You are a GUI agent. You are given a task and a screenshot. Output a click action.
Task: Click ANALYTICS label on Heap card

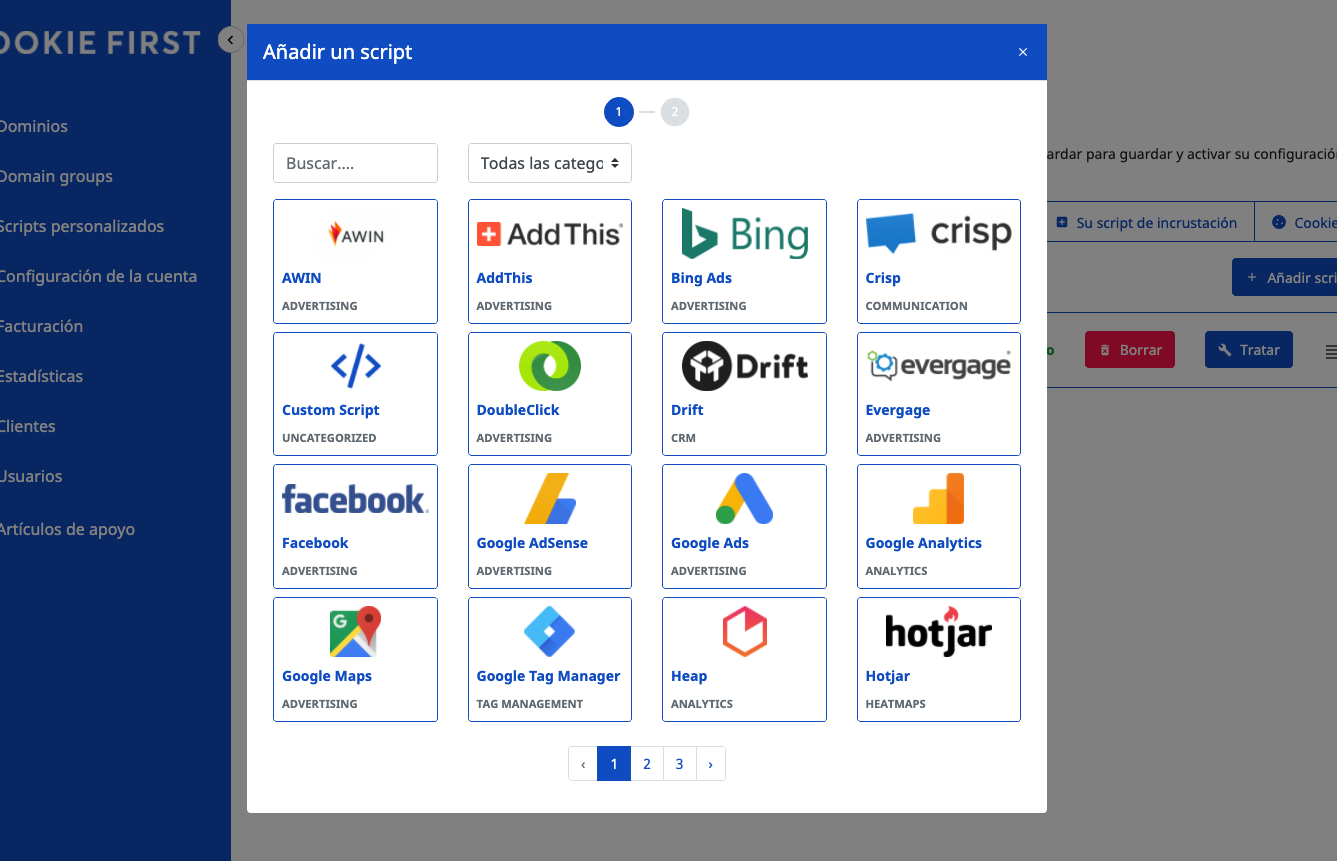[702, 704]
